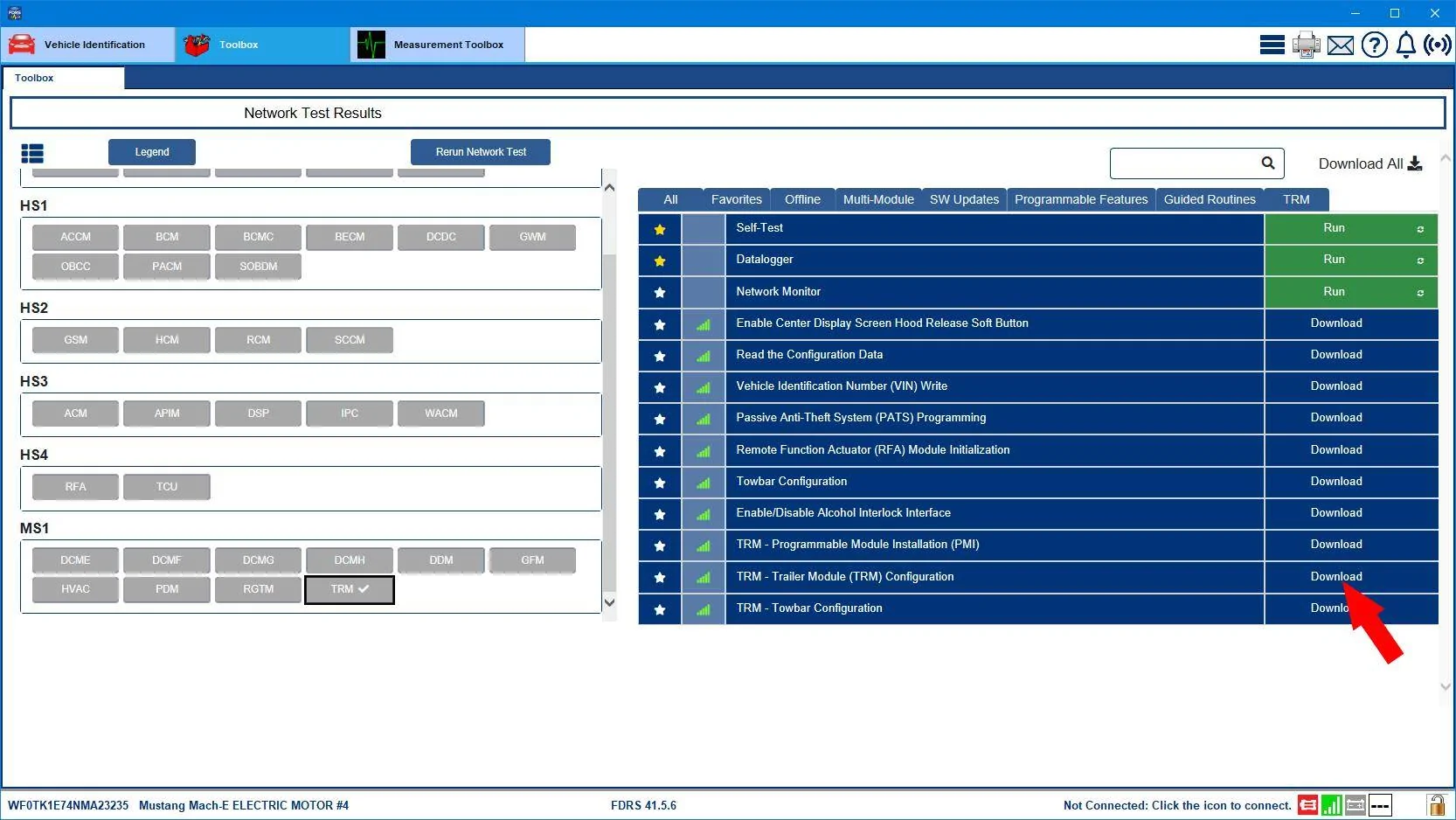The image size is (1456, 820).
Task: Open Measurement Toolbox tab
Action: [x=438, y=45]
